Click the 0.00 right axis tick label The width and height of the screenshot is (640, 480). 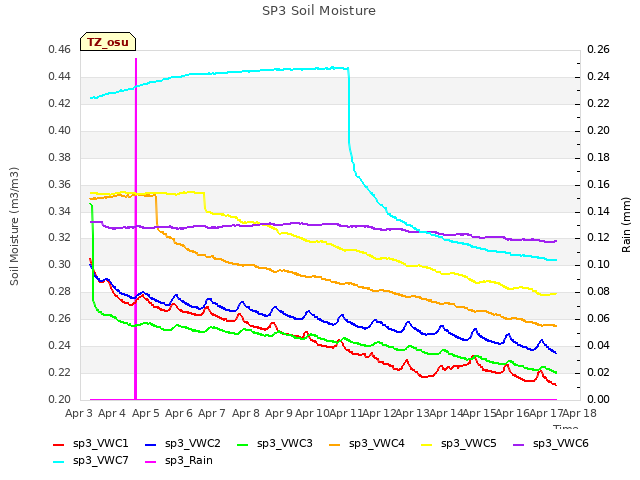tap(598, 399)
